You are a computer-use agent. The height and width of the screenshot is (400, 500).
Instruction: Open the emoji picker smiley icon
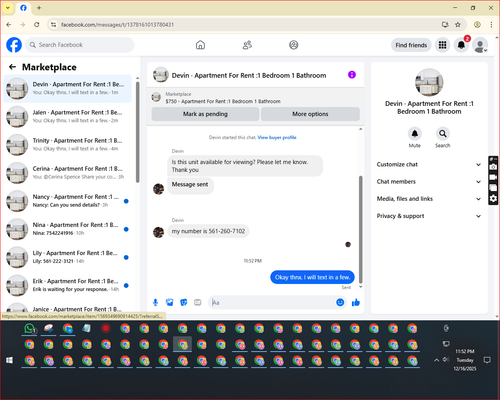click(x=340, y=302)
